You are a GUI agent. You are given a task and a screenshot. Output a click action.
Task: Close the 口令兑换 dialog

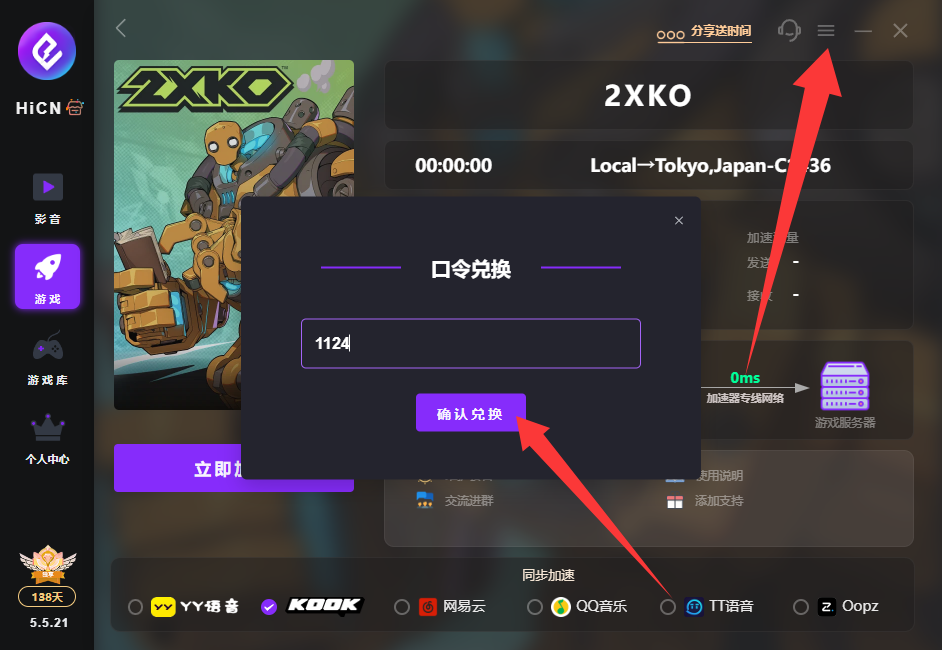click(679, 220)
